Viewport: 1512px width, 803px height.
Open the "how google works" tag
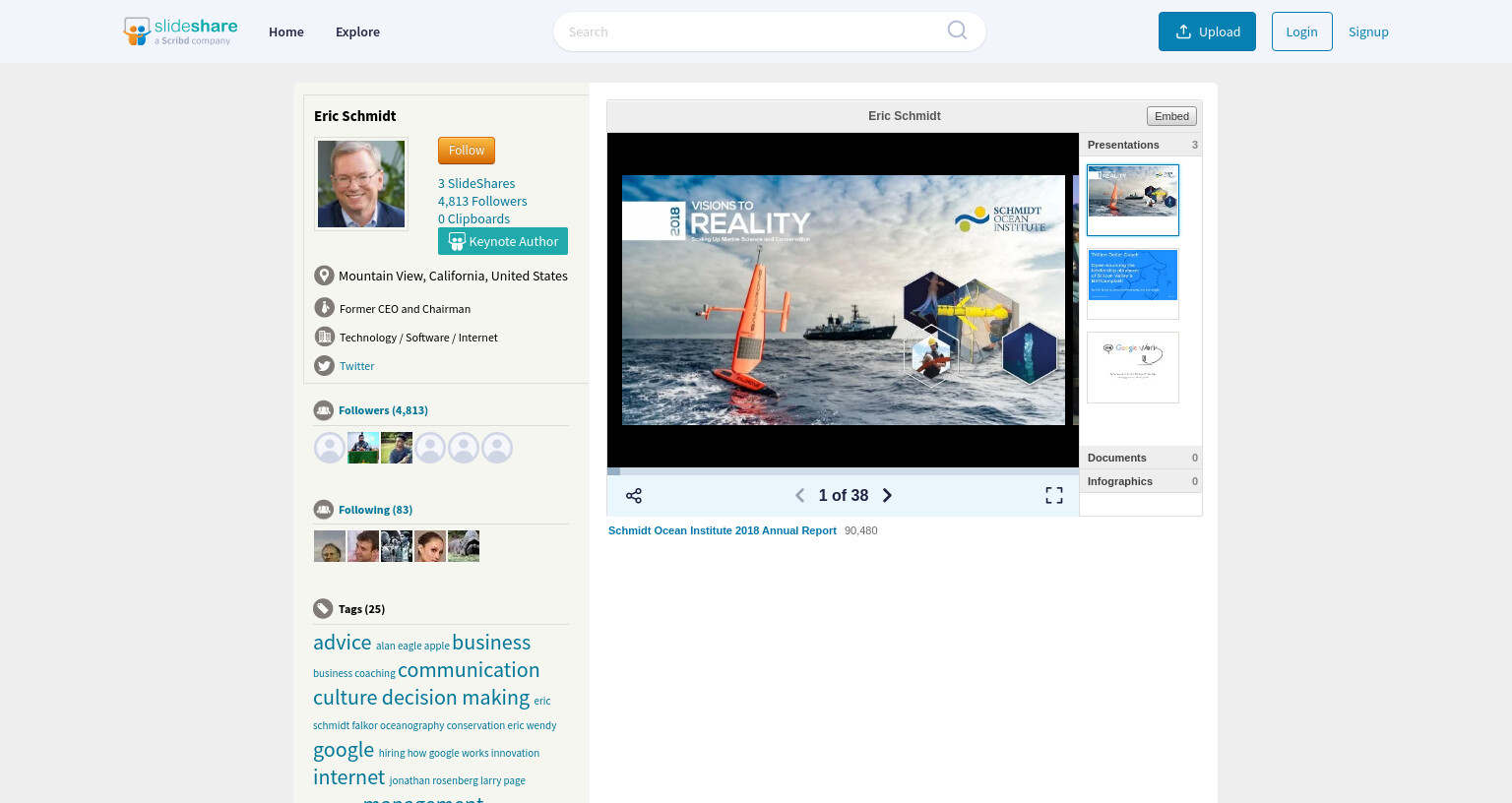(448, 753)
